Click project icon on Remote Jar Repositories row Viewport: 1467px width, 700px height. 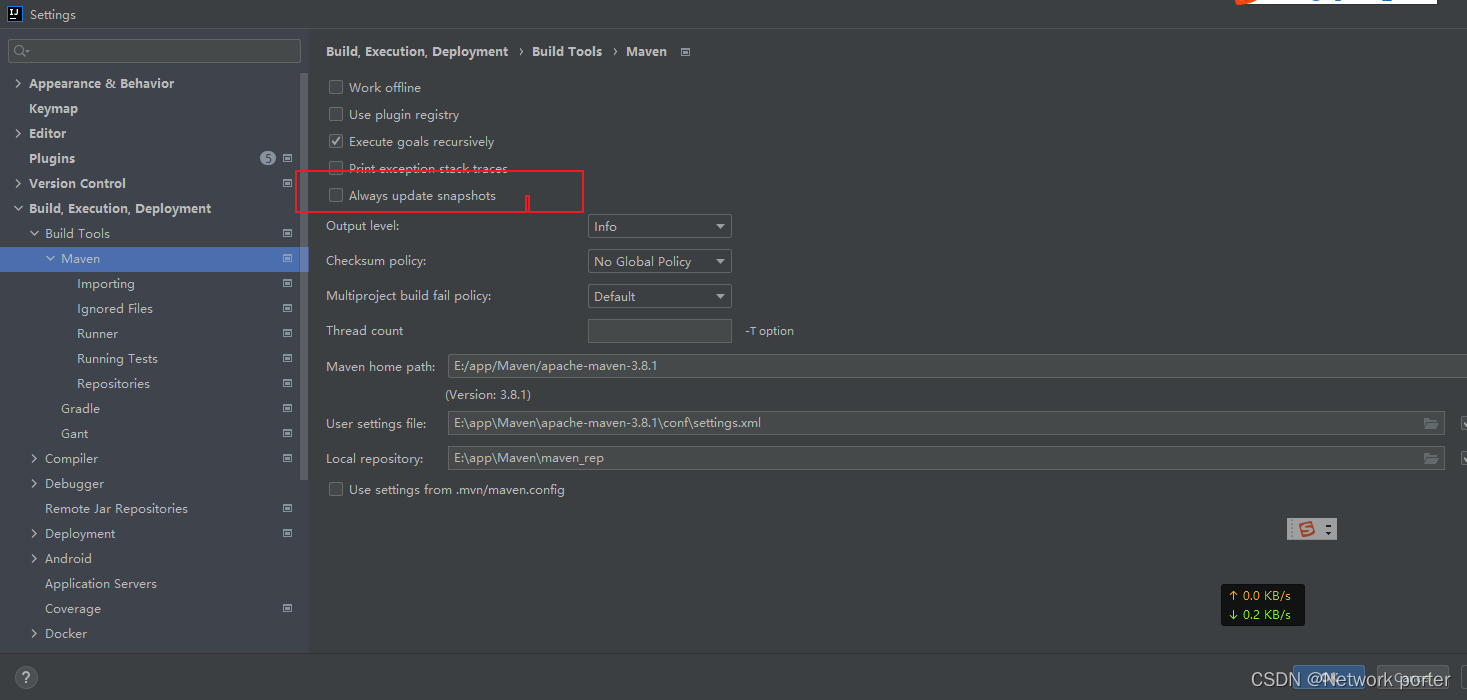pyautogui.click(x=288, y=508)
